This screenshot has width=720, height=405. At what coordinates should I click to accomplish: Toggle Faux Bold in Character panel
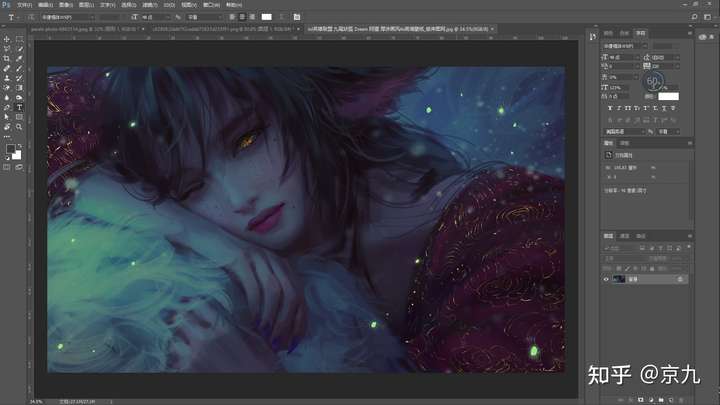(x=610, y=108)
